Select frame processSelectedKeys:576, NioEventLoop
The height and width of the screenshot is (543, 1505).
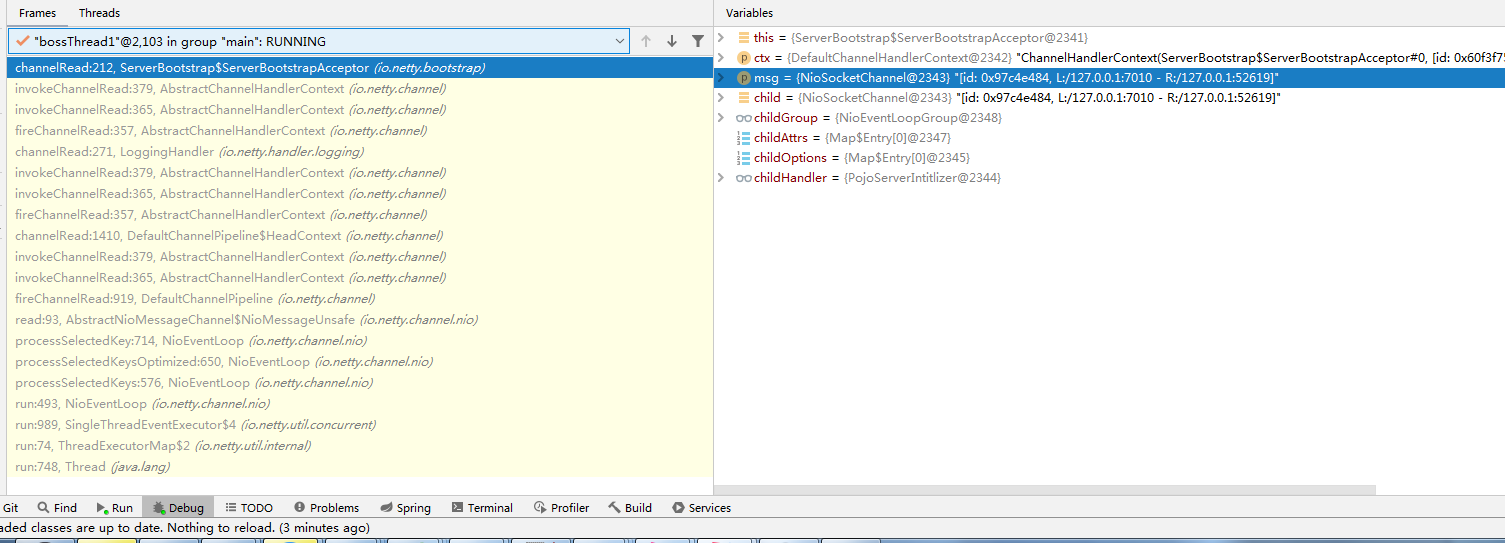360,383
